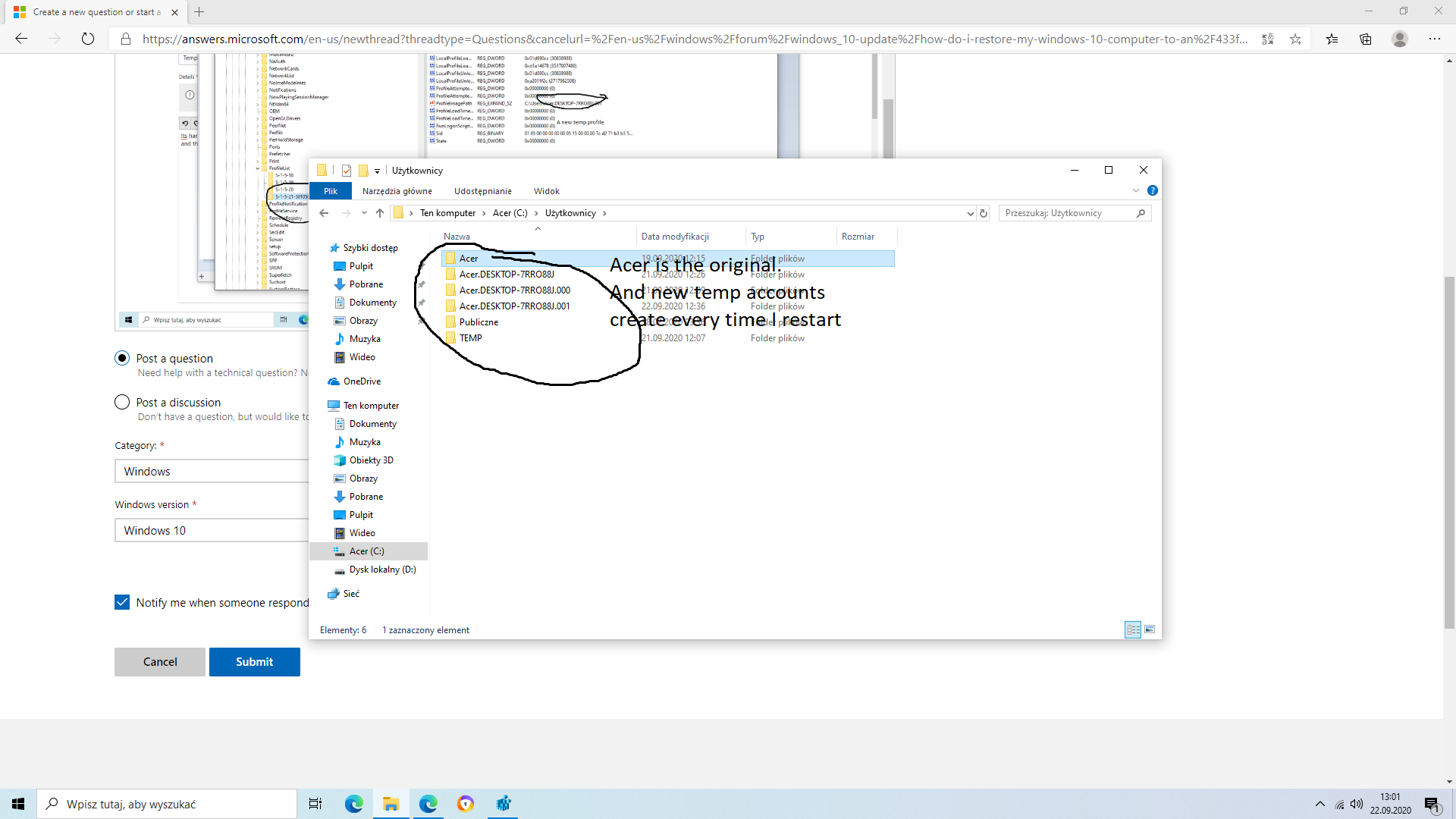The width and height of the screenshot is (1456, 819).
Task: Click the translate page icon in address bar
Action: 1267,39
